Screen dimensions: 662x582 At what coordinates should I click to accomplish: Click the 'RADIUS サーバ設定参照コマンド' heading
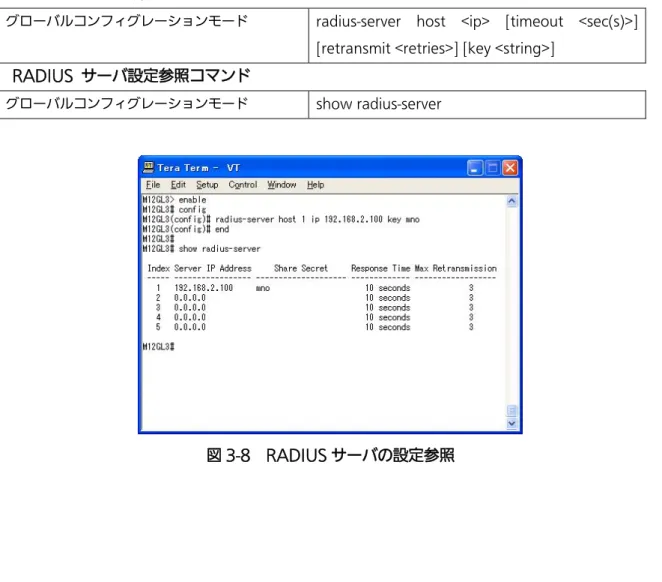131,76
